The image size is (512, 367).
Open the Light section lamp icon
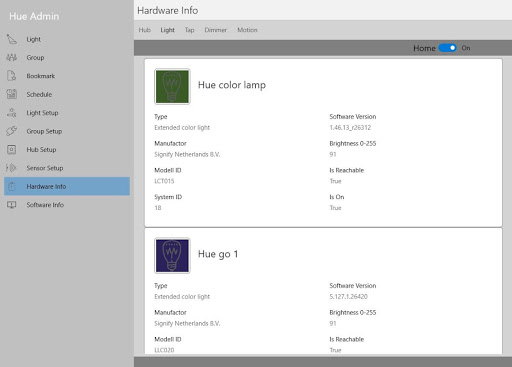[12, 39]
